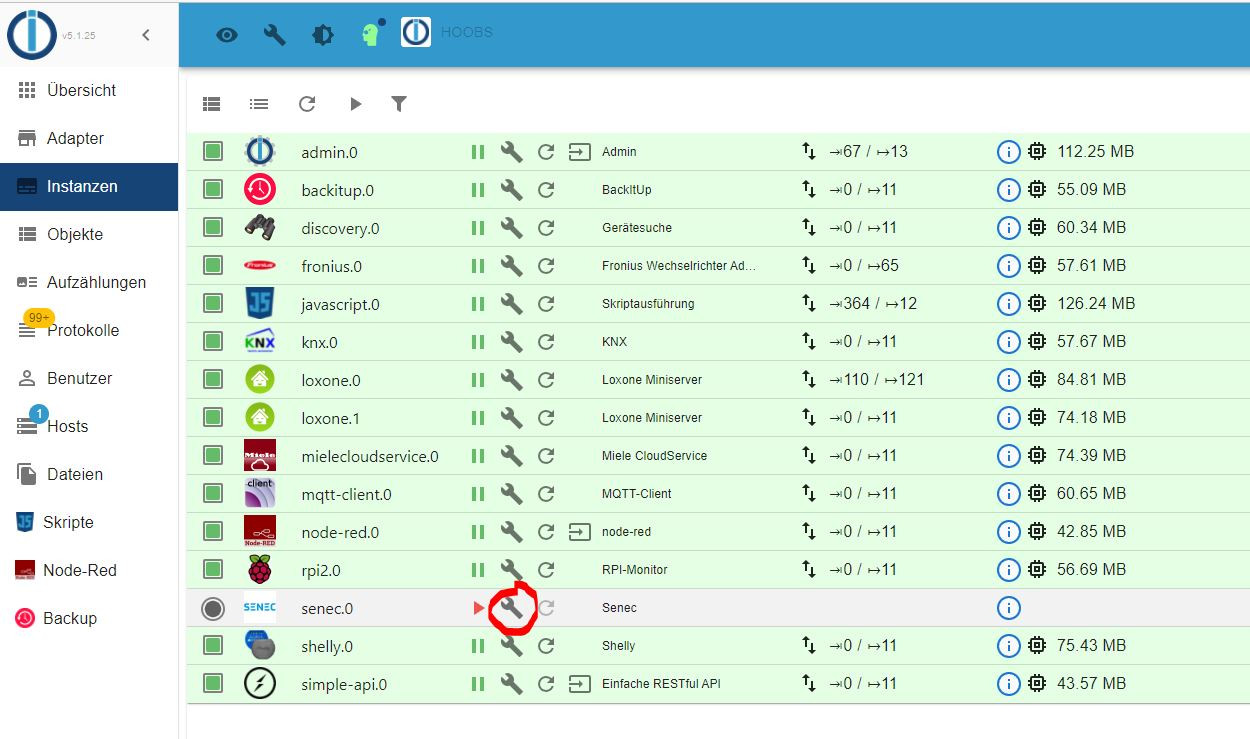This screenshot has width=1250, height=739.
Task: Start the senec.0 instance with red play
Action: pyautogui.click(x=479, y=608)
